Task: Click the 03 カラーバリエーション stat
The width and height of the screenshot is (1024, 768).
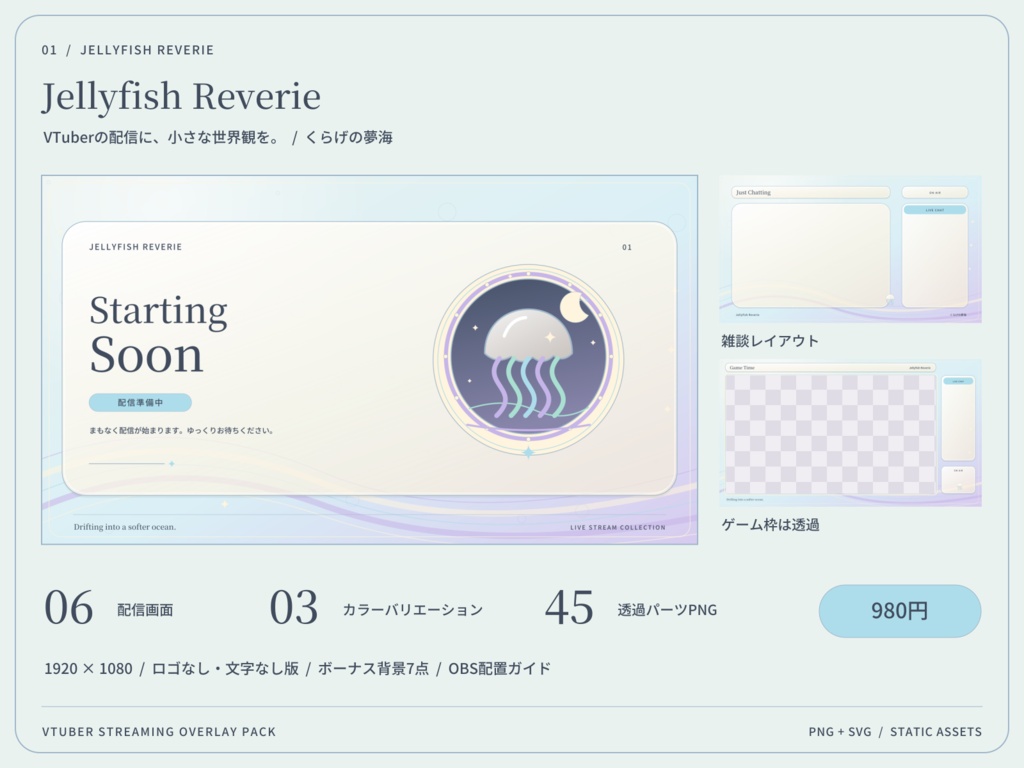Action: click(x=376, y=608)
